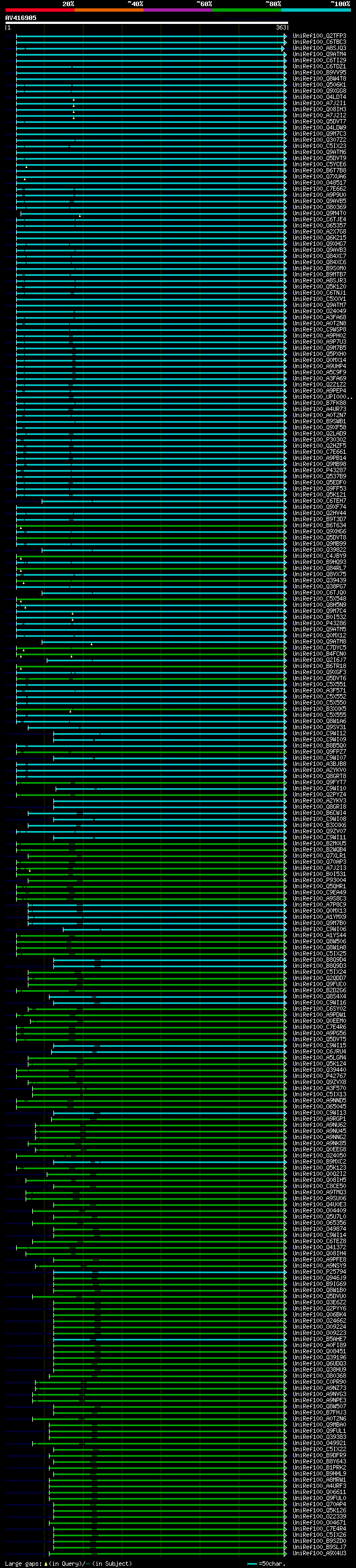This screenshot has height=1568, width=356.
Task: Click hit label UniRef100_Q2PYZ4
Action: pyautogui.click(x=319, y=794)
